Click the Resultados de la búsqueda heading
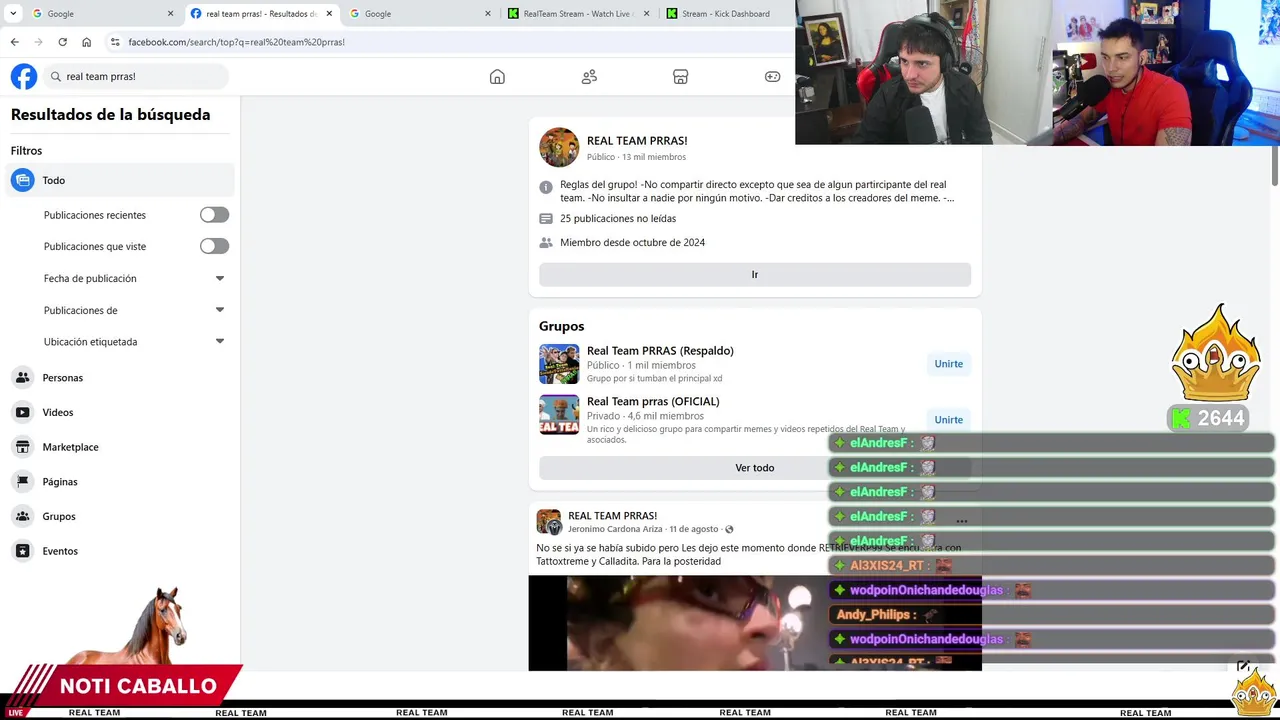The image size is (1280, 720). pyautogui.click(x=110, y=115)
